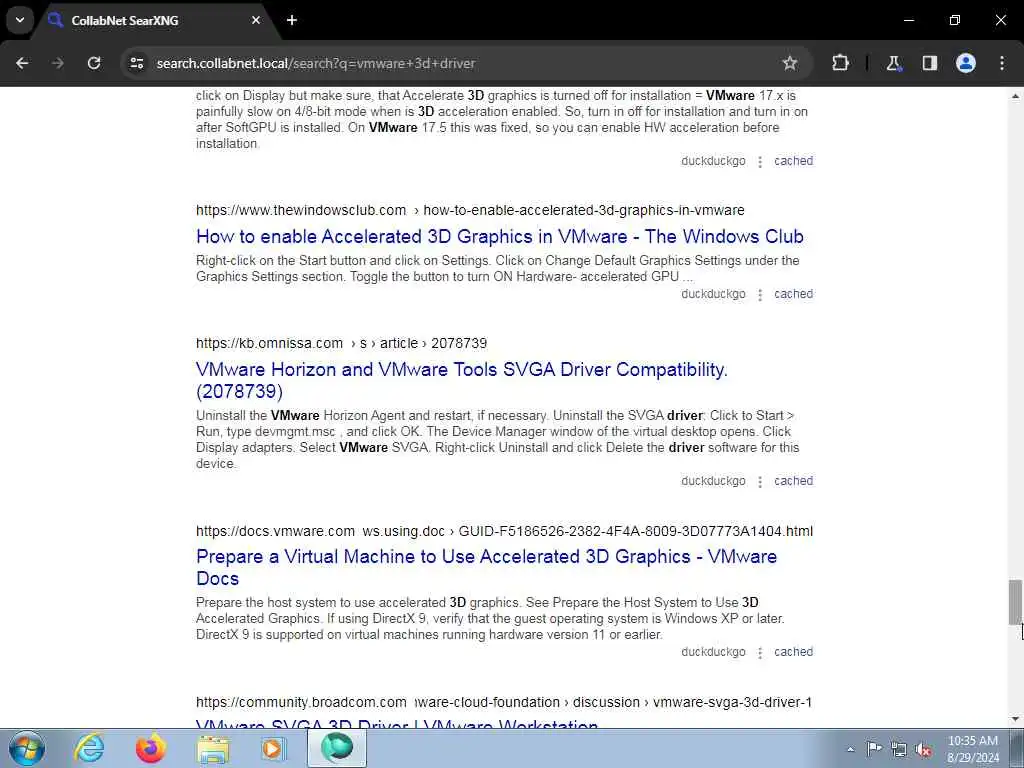This screenshot has width=1024, height=768.
Task: Select the CollabNet SearXNG tab
Action: tap(155, 20)
